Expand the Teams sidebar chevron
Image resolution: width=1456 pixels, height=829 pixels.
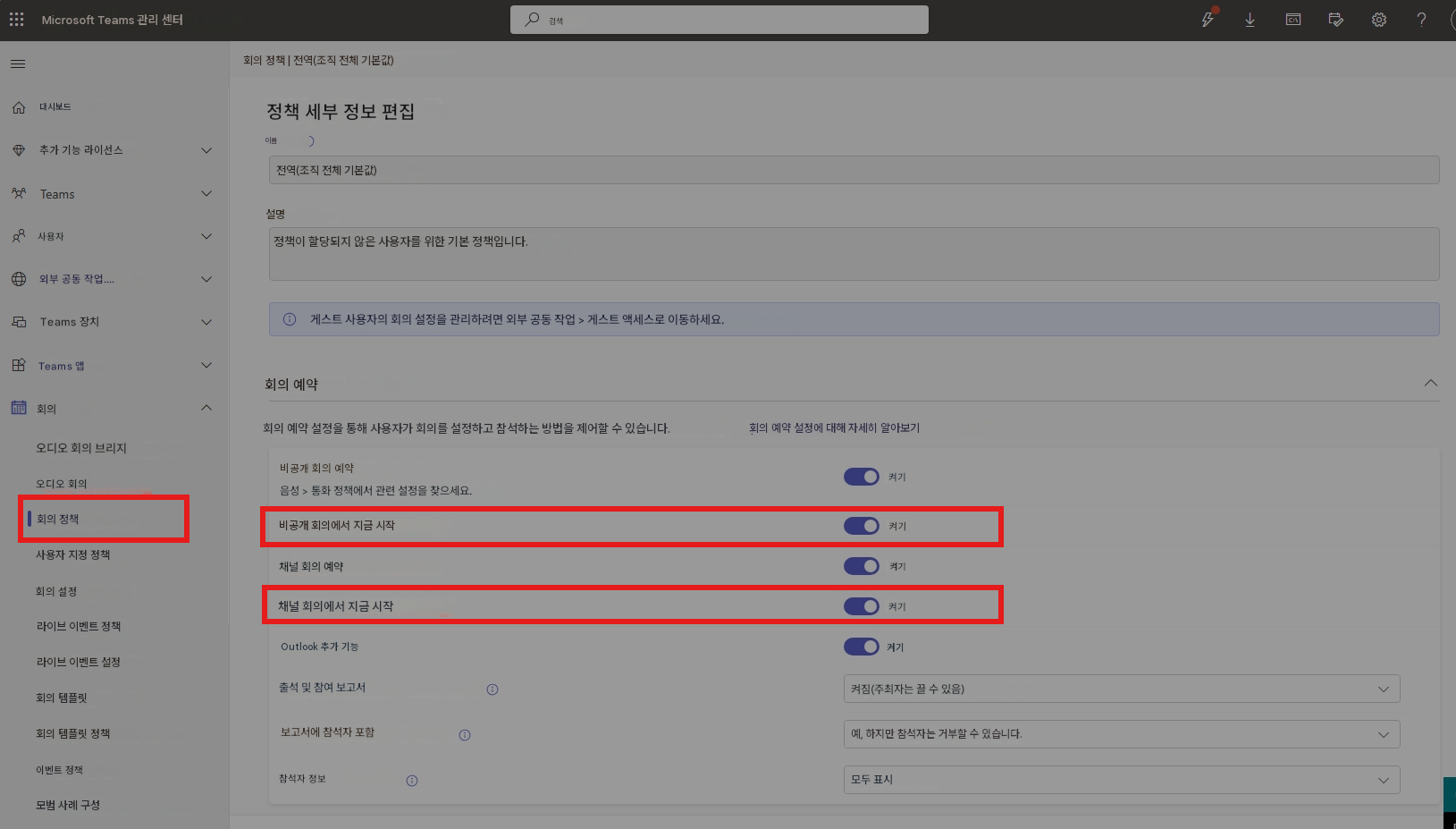tap(206, 194)
